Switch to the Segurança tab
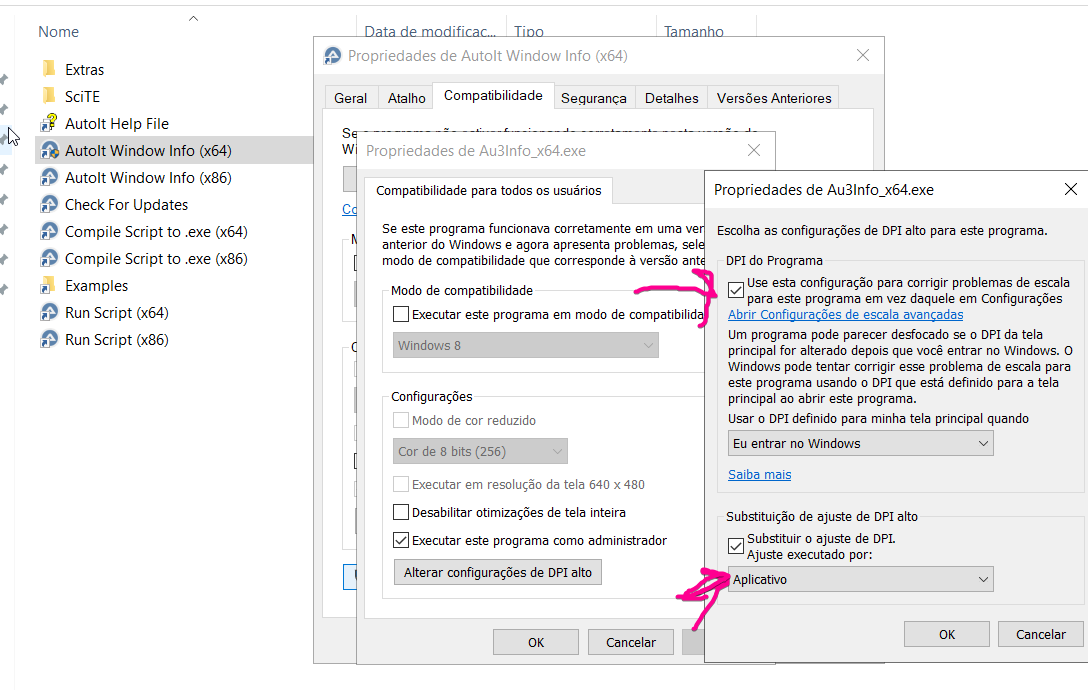 593,98
